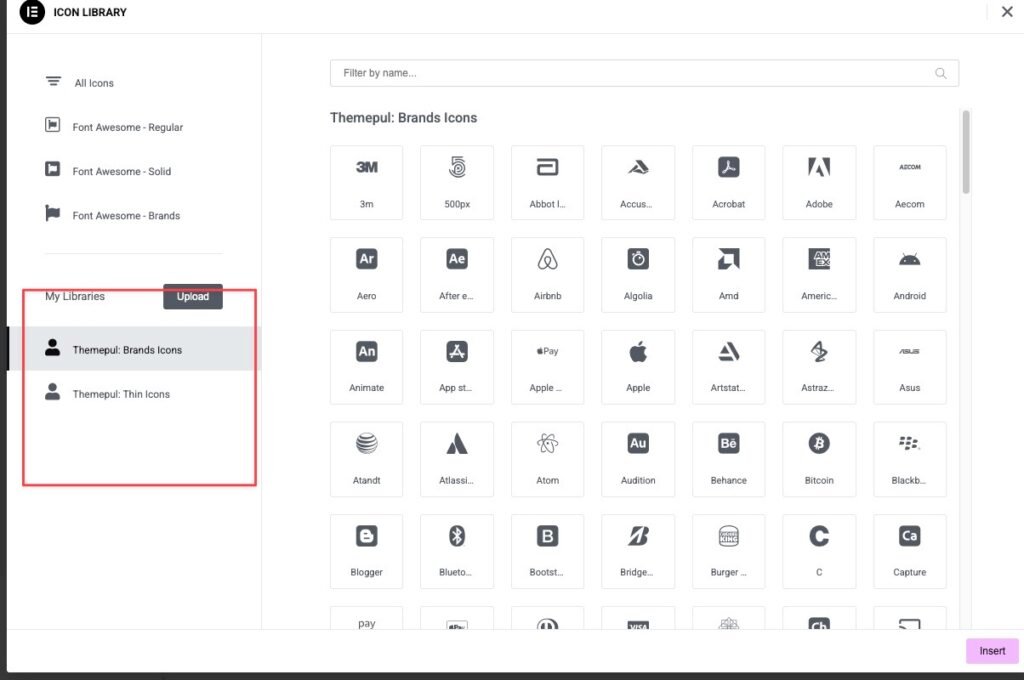Pick the Acrobat icon
This screenshot has width=1024, height=680.
click(728, 182)
